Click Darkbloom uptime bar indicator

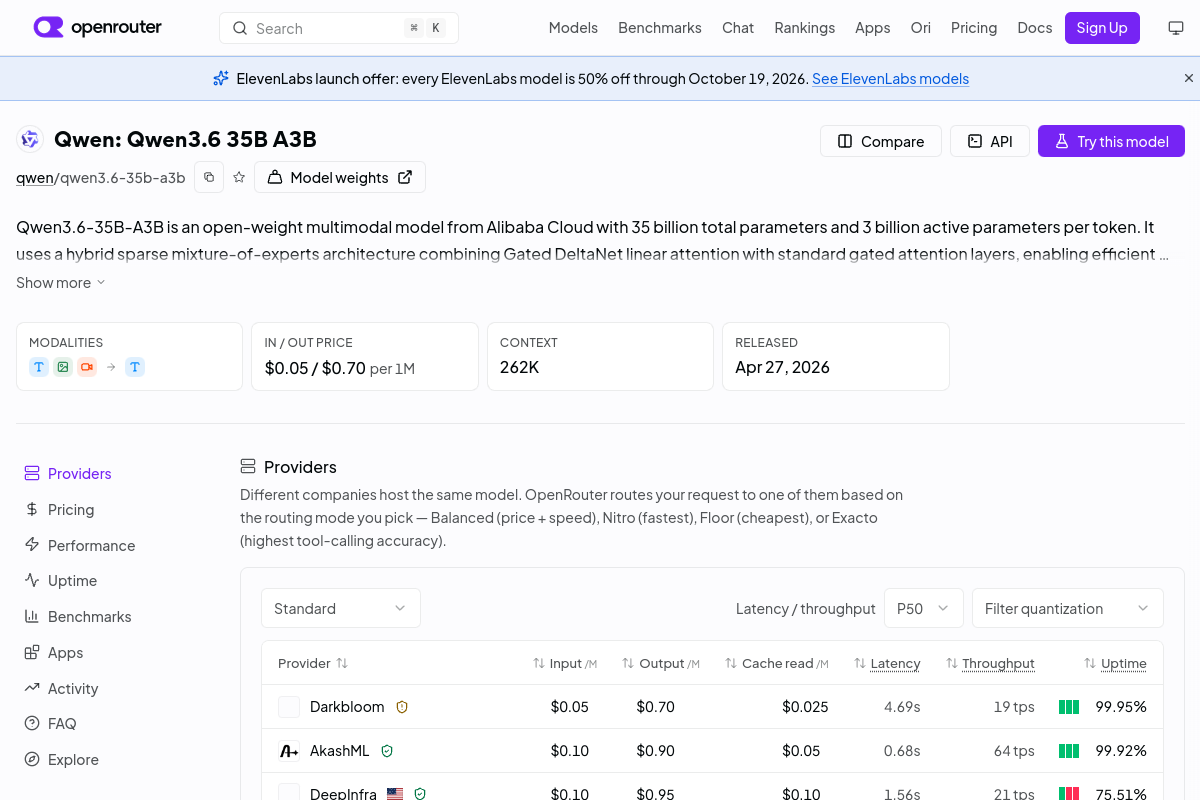coord(1069,706)
